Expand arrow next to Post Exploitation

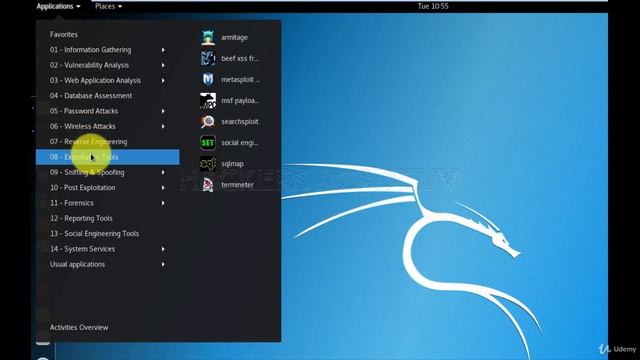(163, 188)
